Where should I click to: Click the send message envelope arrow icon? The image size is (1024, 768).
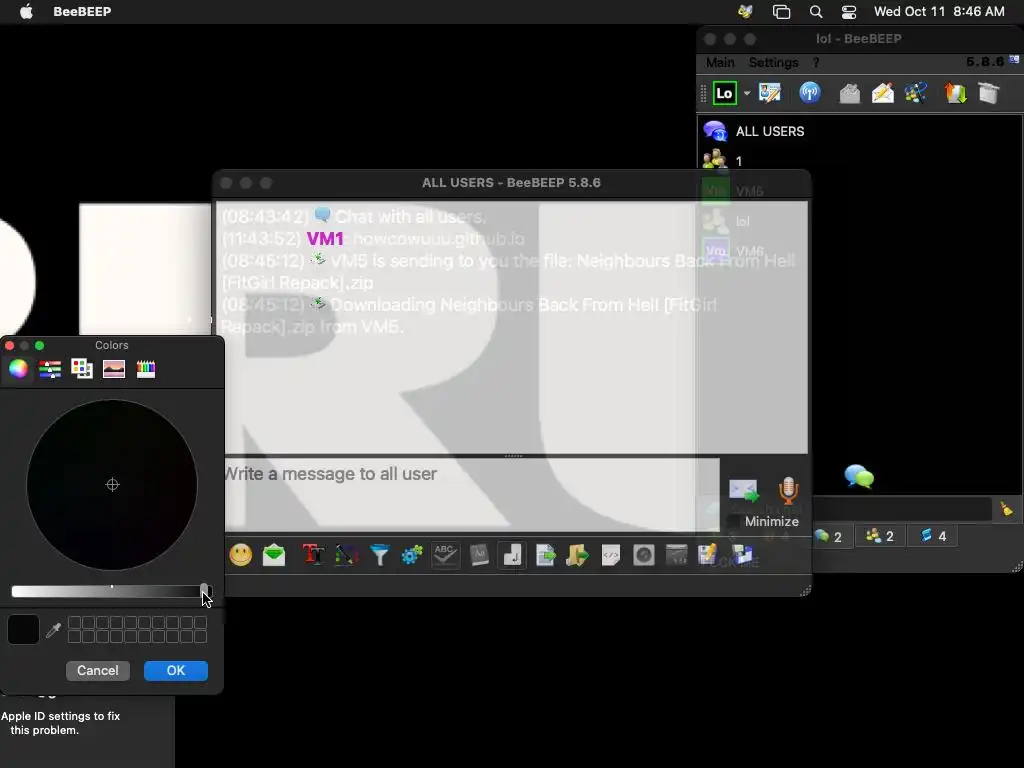[744, 490]
